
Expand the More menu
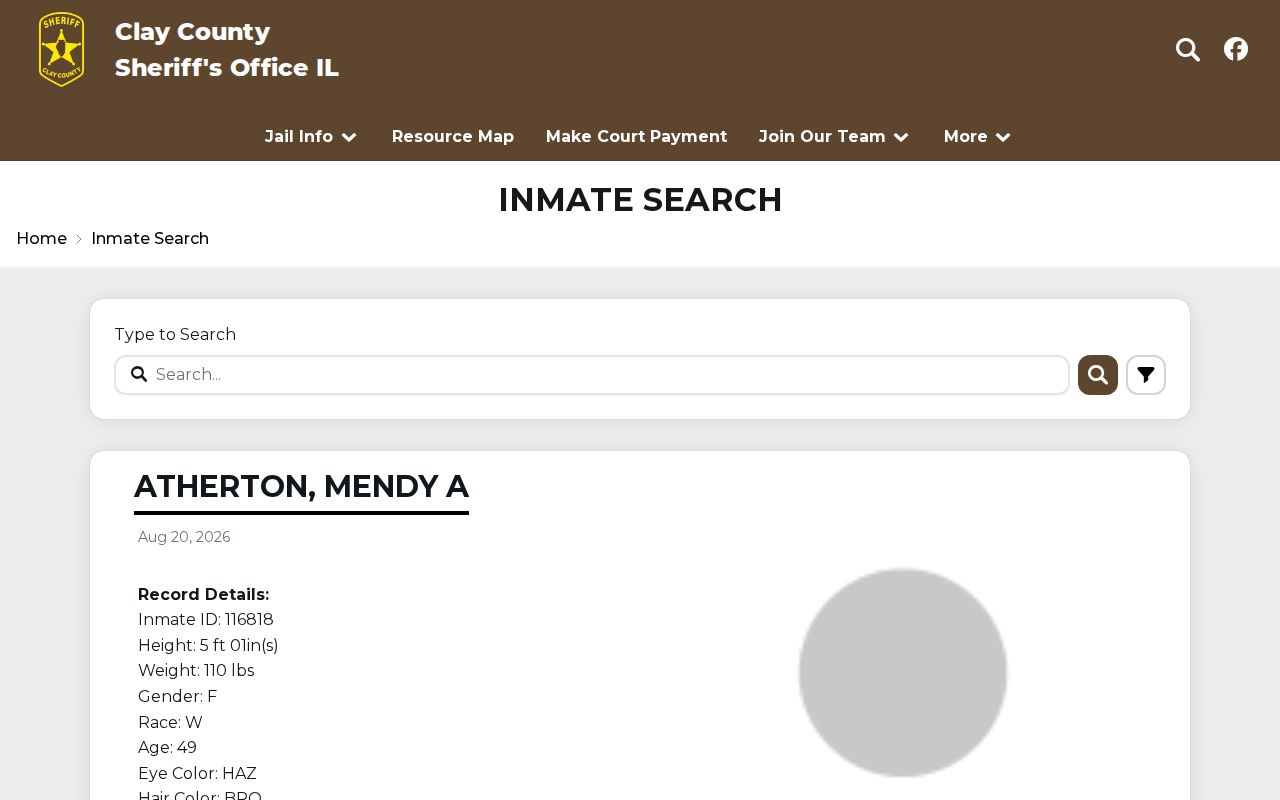tap(978, 137)
